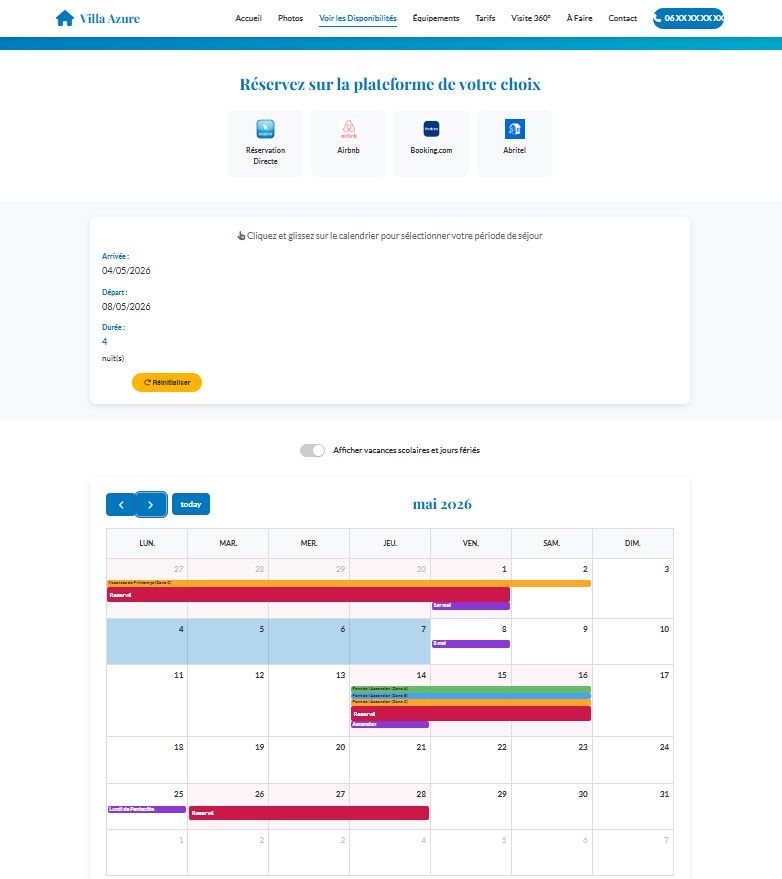Navigate to the Tarifs page
782x879 pixels.
(x=485, y=18)
